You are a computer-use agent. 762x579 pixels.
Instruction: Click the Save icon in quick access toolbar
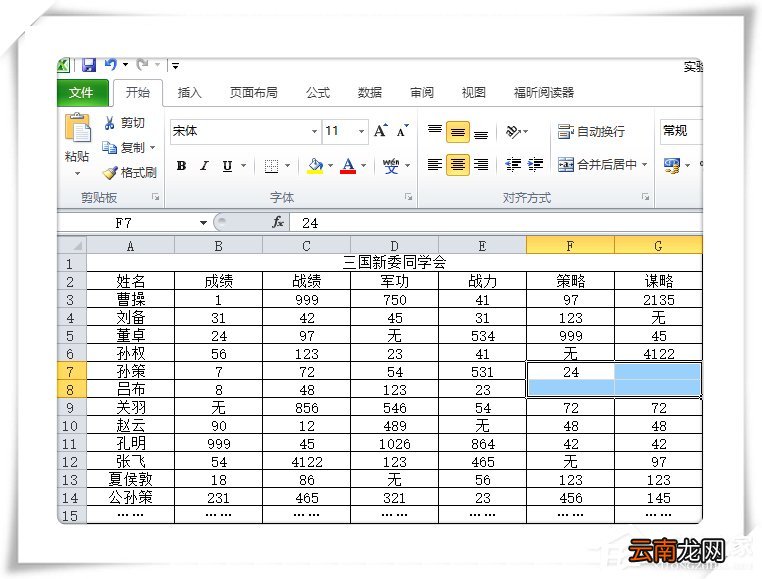pos(88,65)
